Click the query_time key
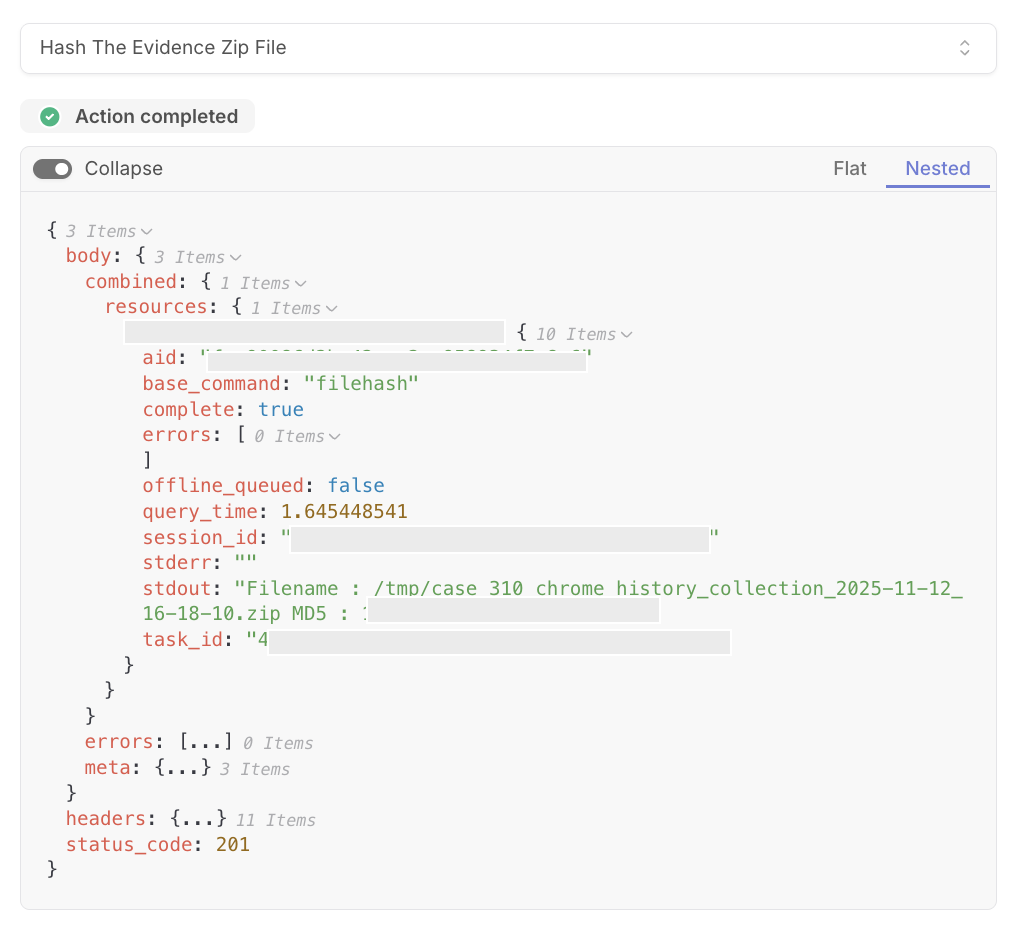 pos(200,512)
